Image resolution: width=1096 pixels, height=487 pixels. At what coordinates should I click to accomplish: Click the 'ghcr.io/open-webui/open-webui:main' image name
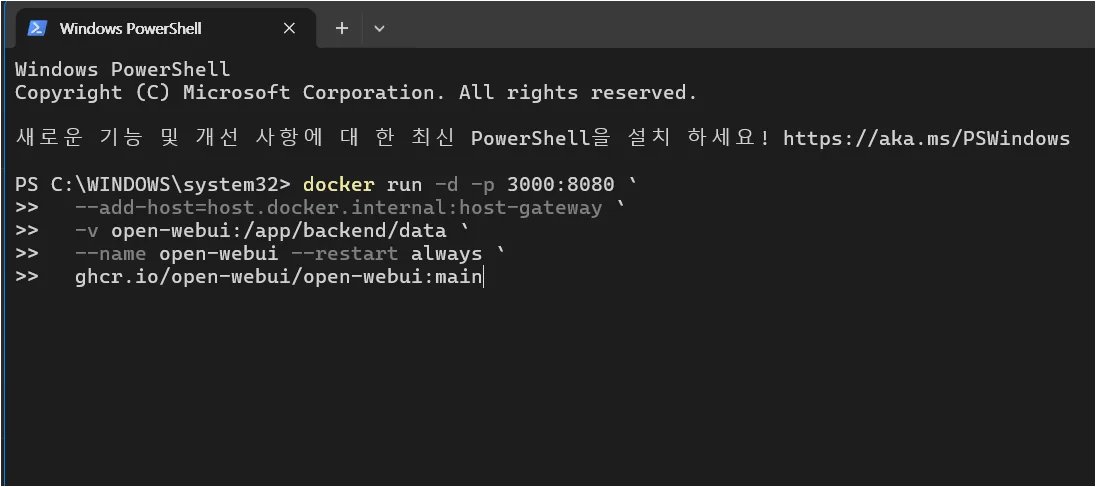[278, 277]
